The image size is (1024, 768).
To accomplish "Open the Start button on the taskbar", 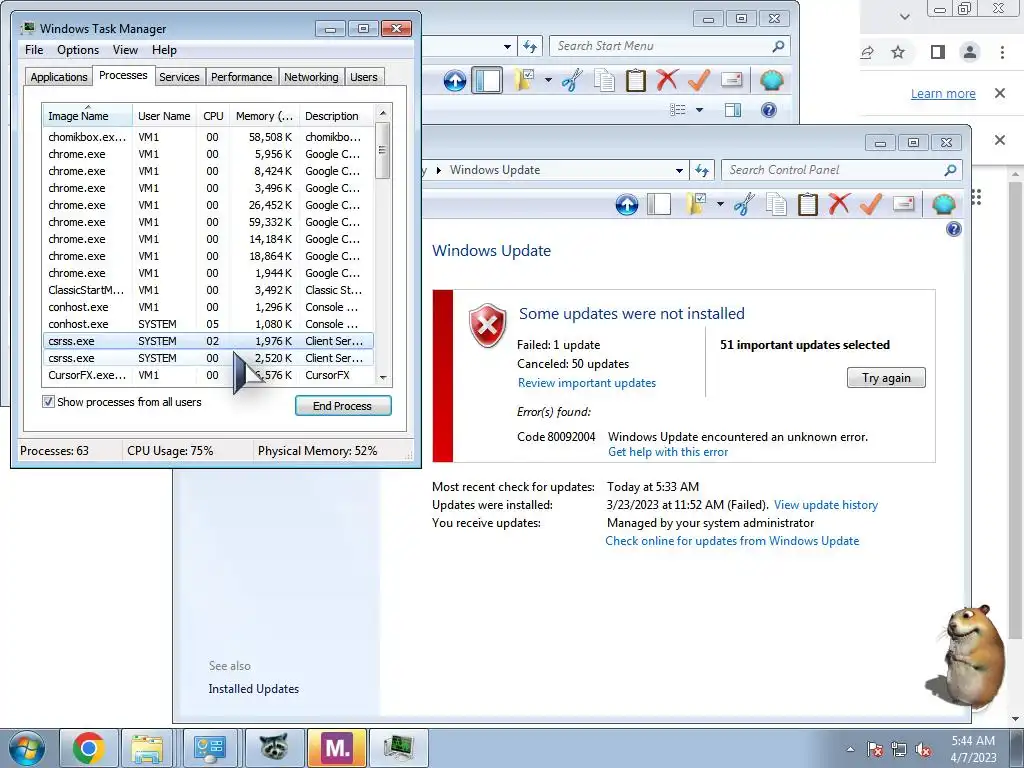I will 27,748.
